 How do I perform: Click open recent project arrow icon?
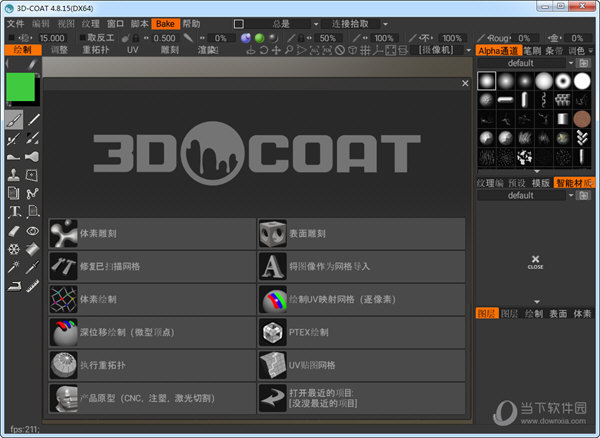272,398
